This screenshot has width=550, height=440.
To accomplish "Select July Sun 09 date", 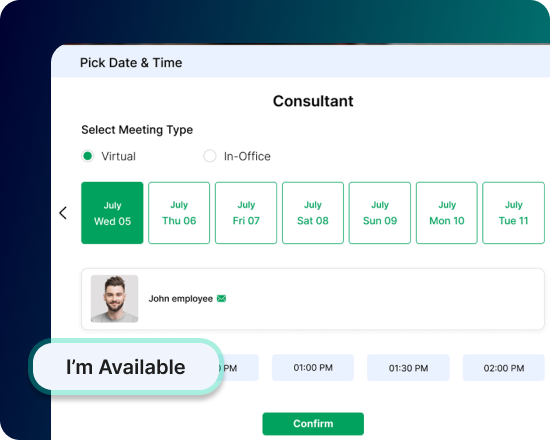I will (380, 213).
